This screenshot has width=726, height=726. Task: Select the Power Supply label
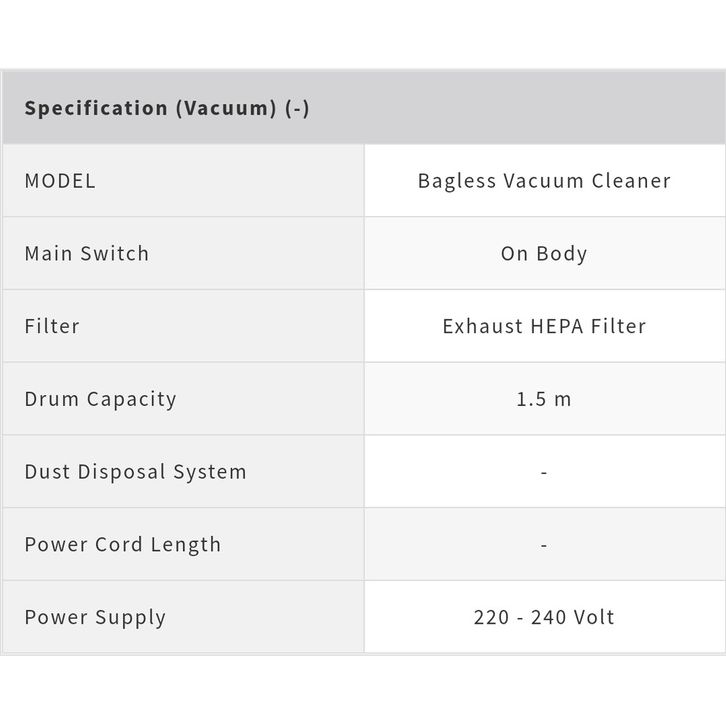(x=95, y=617)
